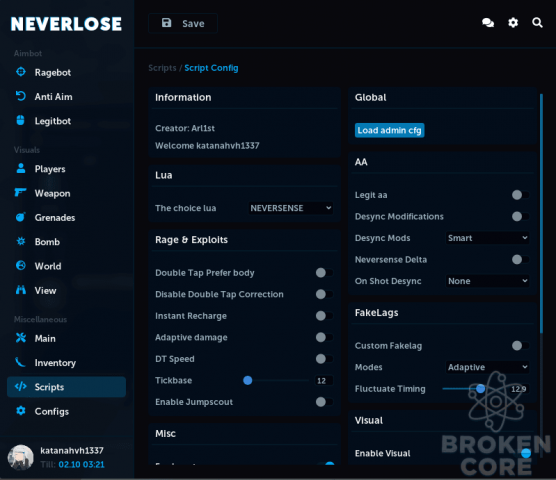Turn on Instant Recharge
Screen dimensions: 556x480
324,316
